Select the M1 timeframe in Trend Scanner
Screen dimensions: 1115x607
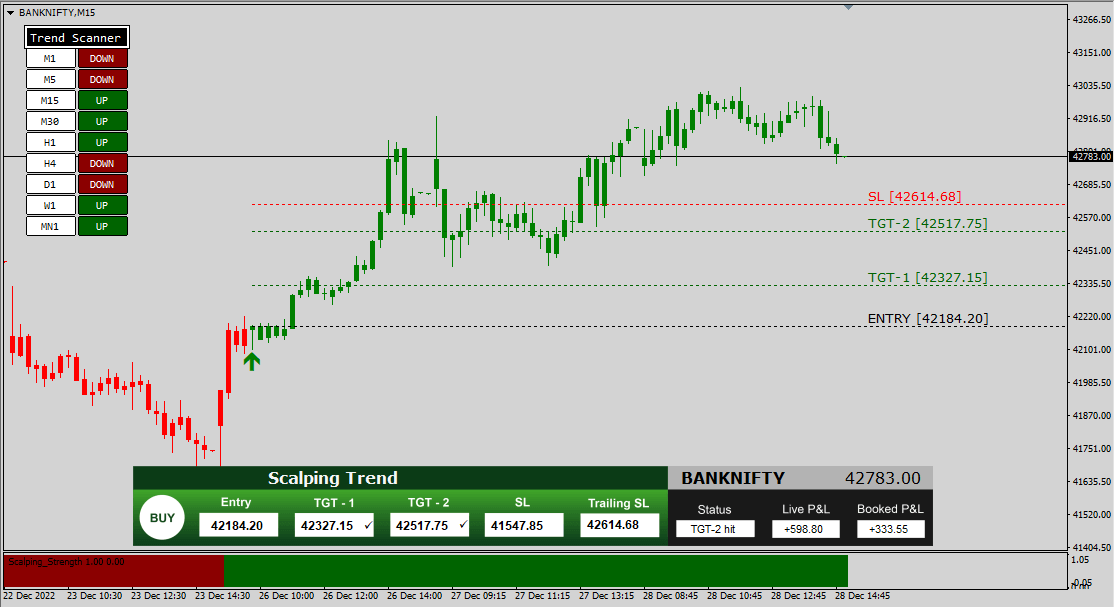tap(50, 59)
